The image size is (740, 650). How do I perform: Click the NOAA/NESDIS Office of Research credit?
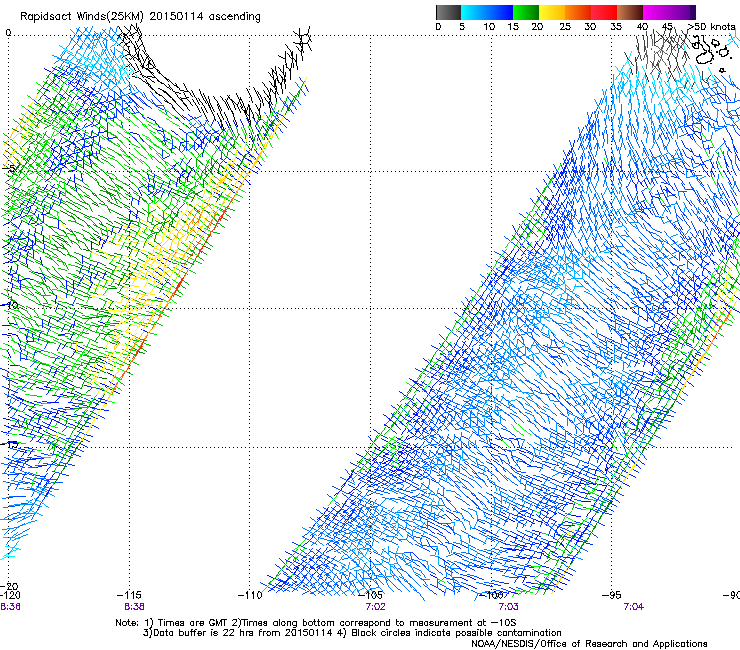[x=589, y=644]
